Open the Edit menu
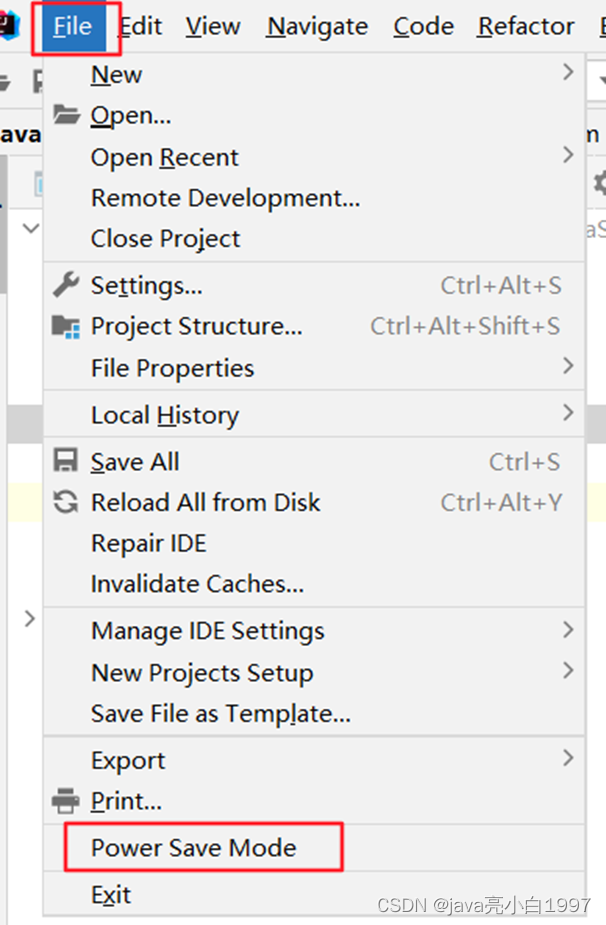 tap(141, 26)
